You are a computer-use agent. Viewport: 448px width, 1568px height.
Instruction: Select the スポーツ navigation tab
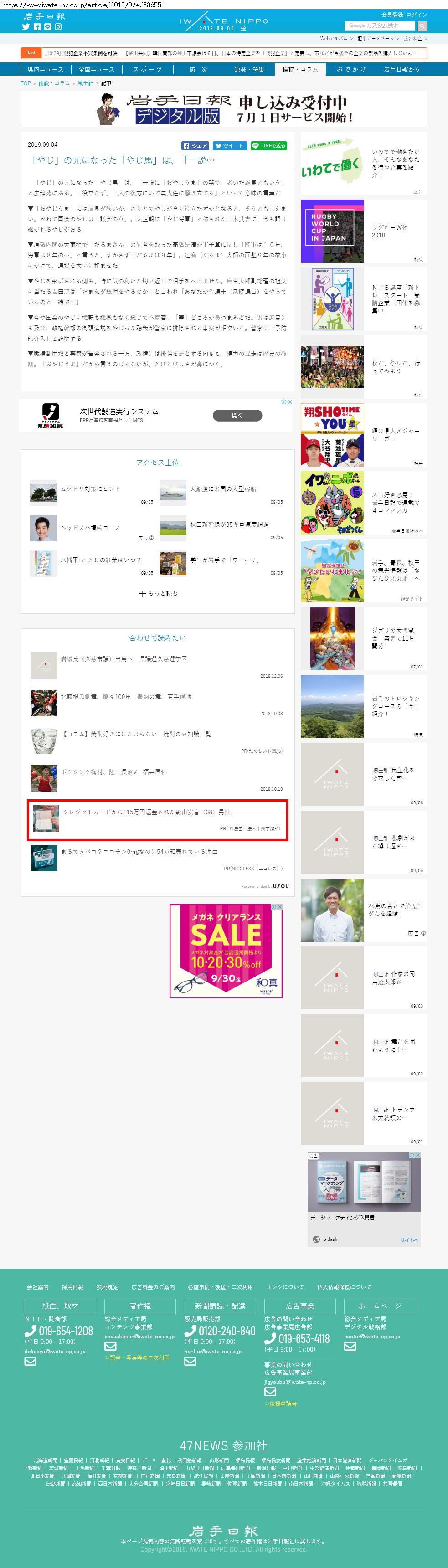tap(147, 69)
